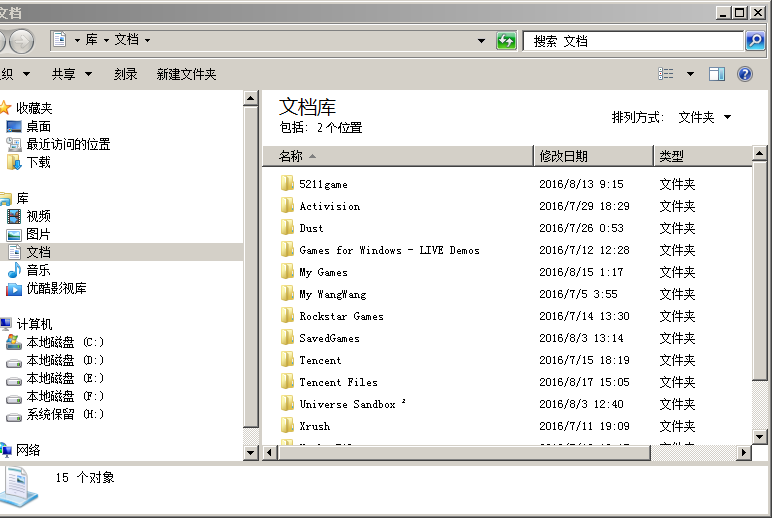Sort by 修改日期 column header
Screen dimensions: 772x518
tap(594, 156)
